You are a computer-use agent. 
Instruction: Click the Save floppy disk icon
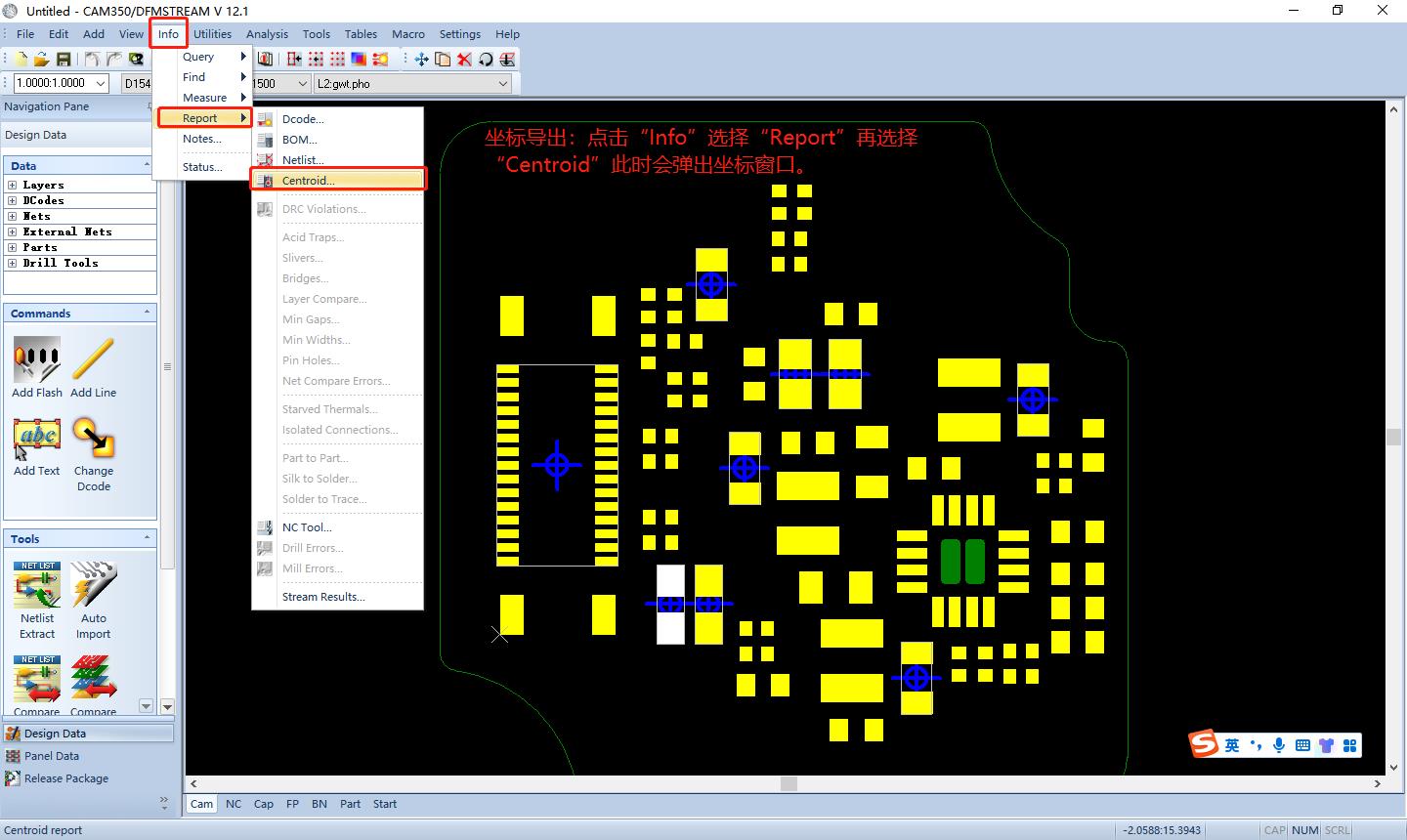pyautogui.click(x=63, y=60)
